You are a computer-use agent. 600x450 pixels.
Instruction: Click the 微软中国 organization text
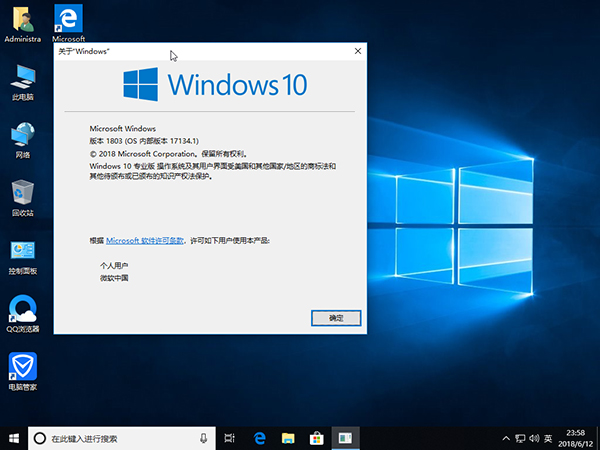(114, 278)
